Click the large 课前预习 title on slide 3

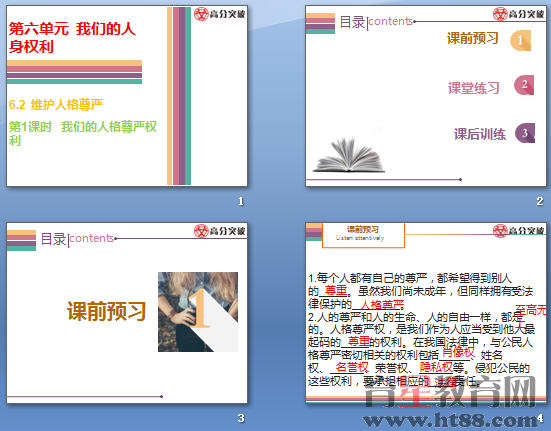(x=106, y=311)
